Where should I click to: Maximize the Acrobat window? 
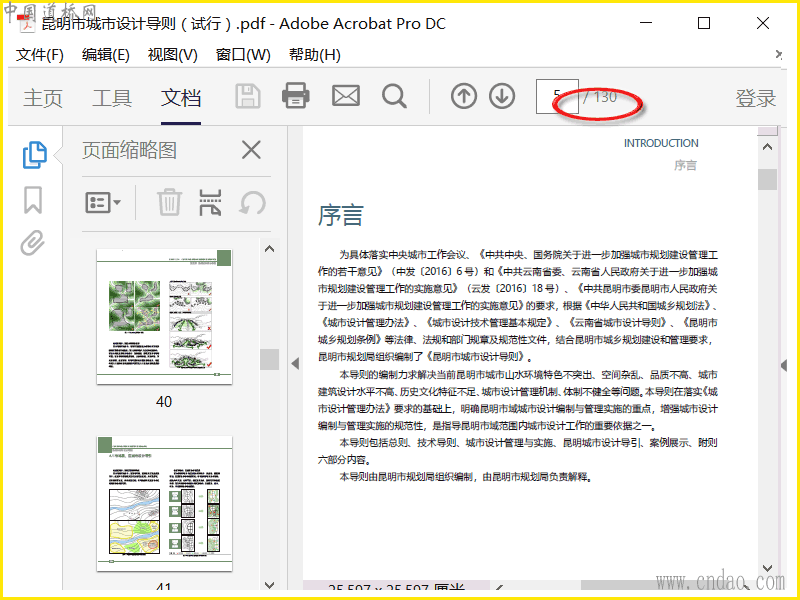[704, 23]
